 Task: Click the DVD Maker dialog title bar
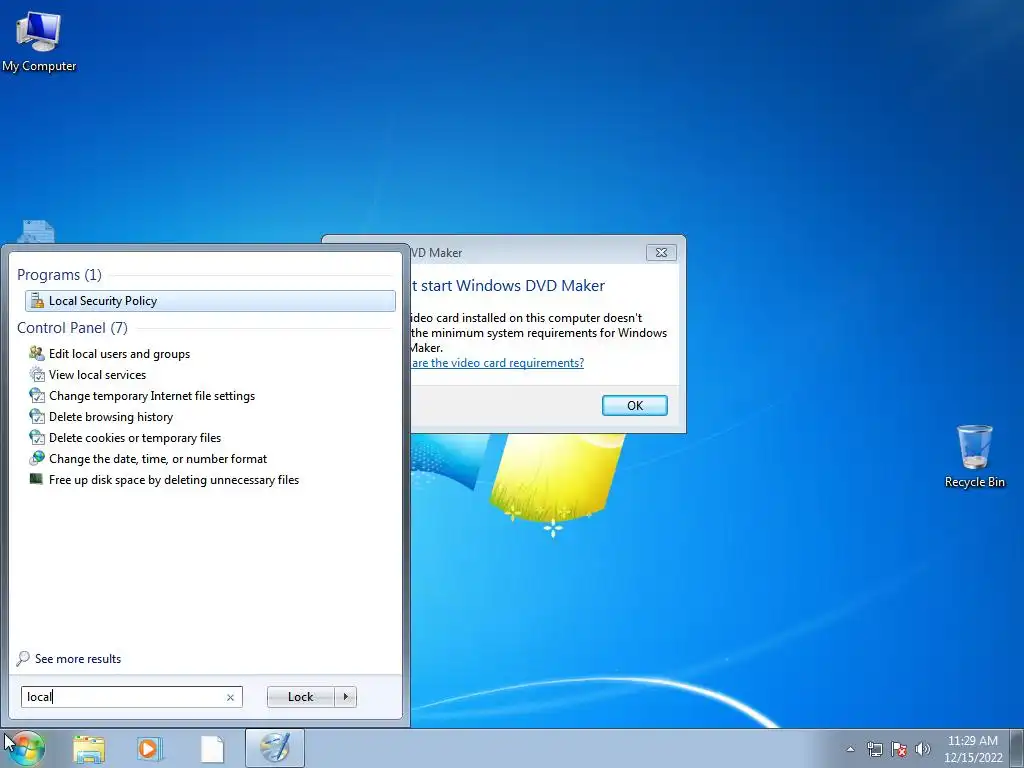coord(526,253)
